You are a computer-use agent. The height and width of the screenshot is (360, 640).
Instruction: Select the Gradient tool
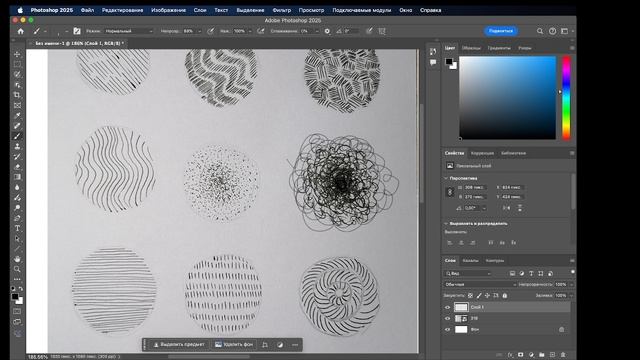click(17, 177)
